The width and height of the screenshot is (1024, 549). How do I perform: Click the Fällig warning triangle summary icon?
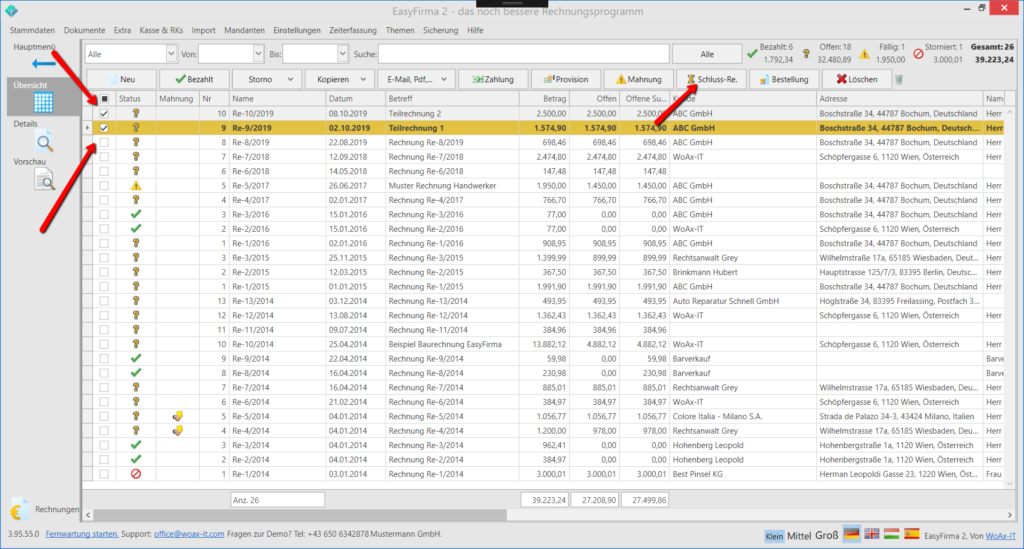[x=865, y=54]
